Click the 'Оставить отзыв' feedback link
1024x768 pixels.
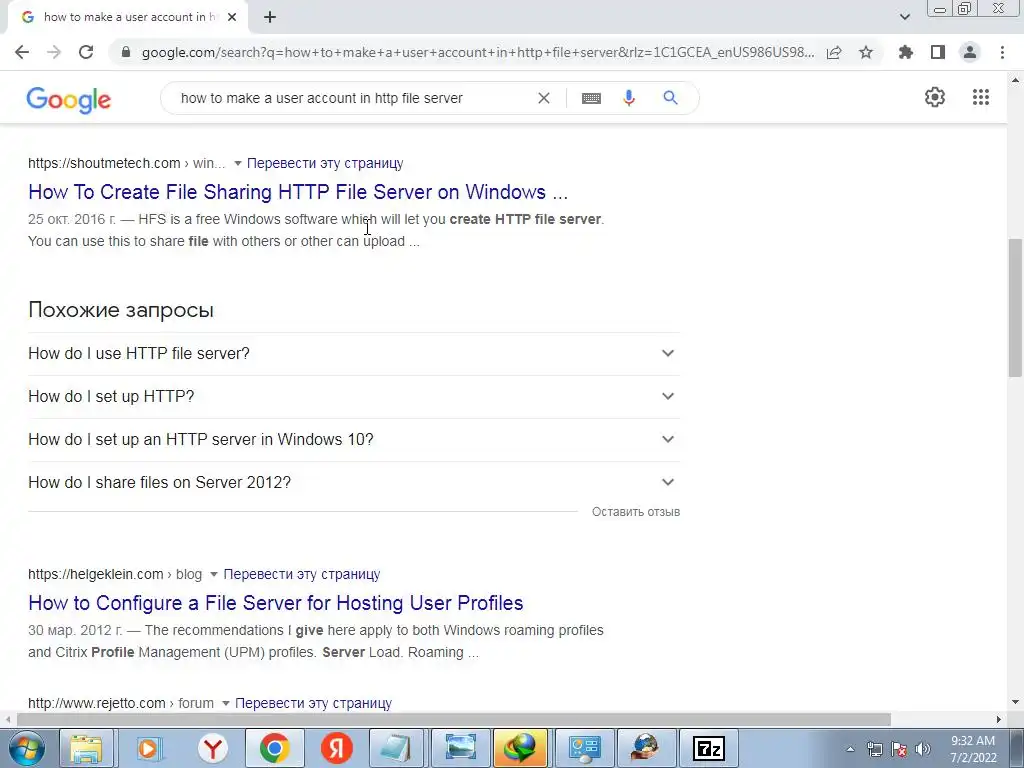coord(636,512)
